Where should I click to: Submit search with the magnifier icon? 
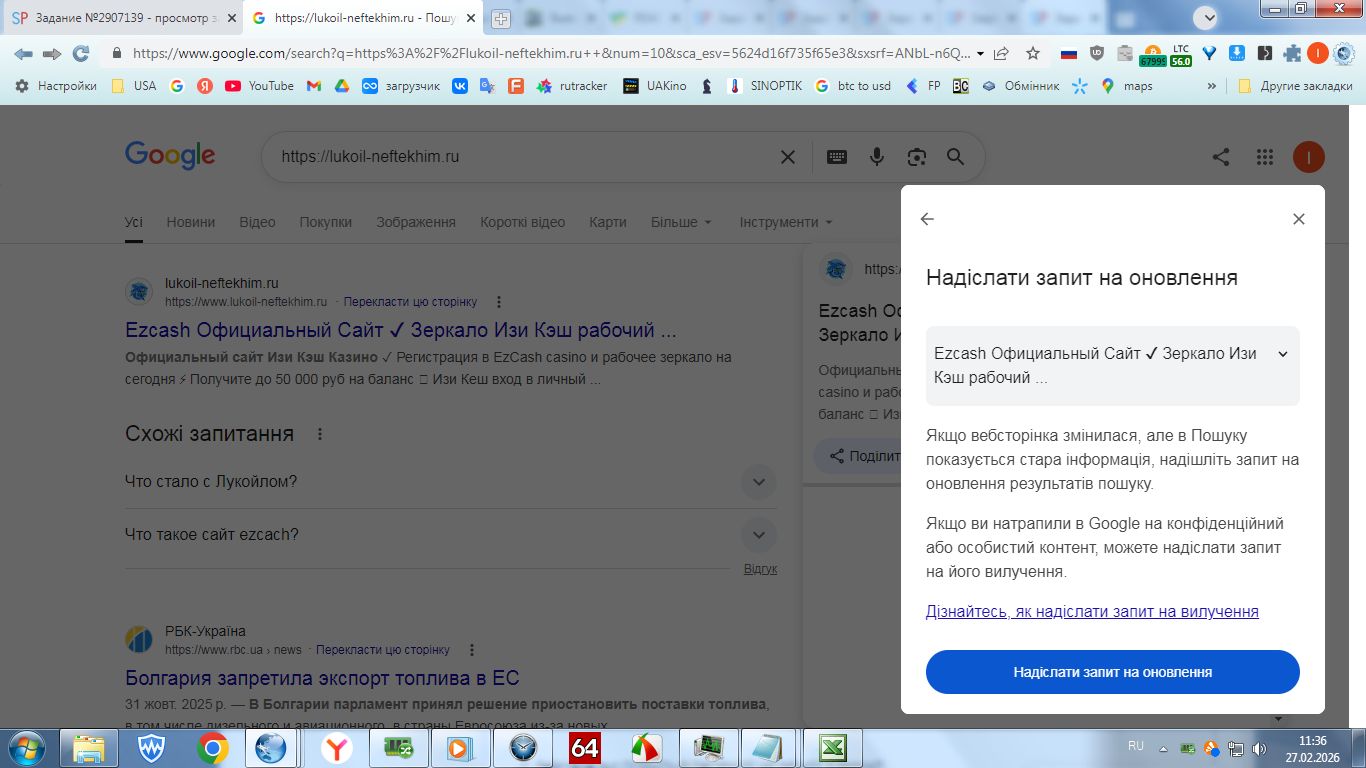point(956,157)
